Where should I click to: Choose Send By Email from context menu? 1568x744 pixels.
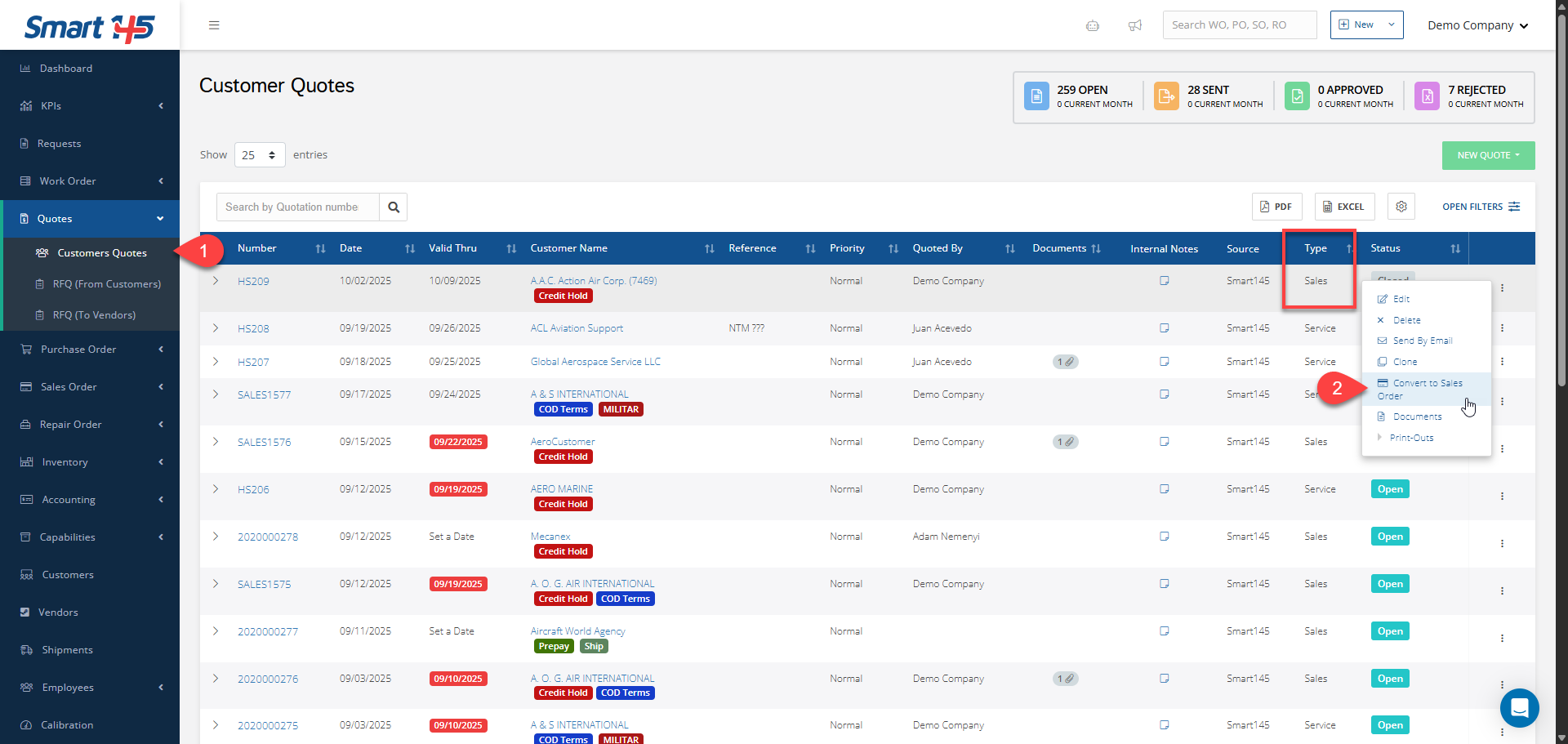1422,341
